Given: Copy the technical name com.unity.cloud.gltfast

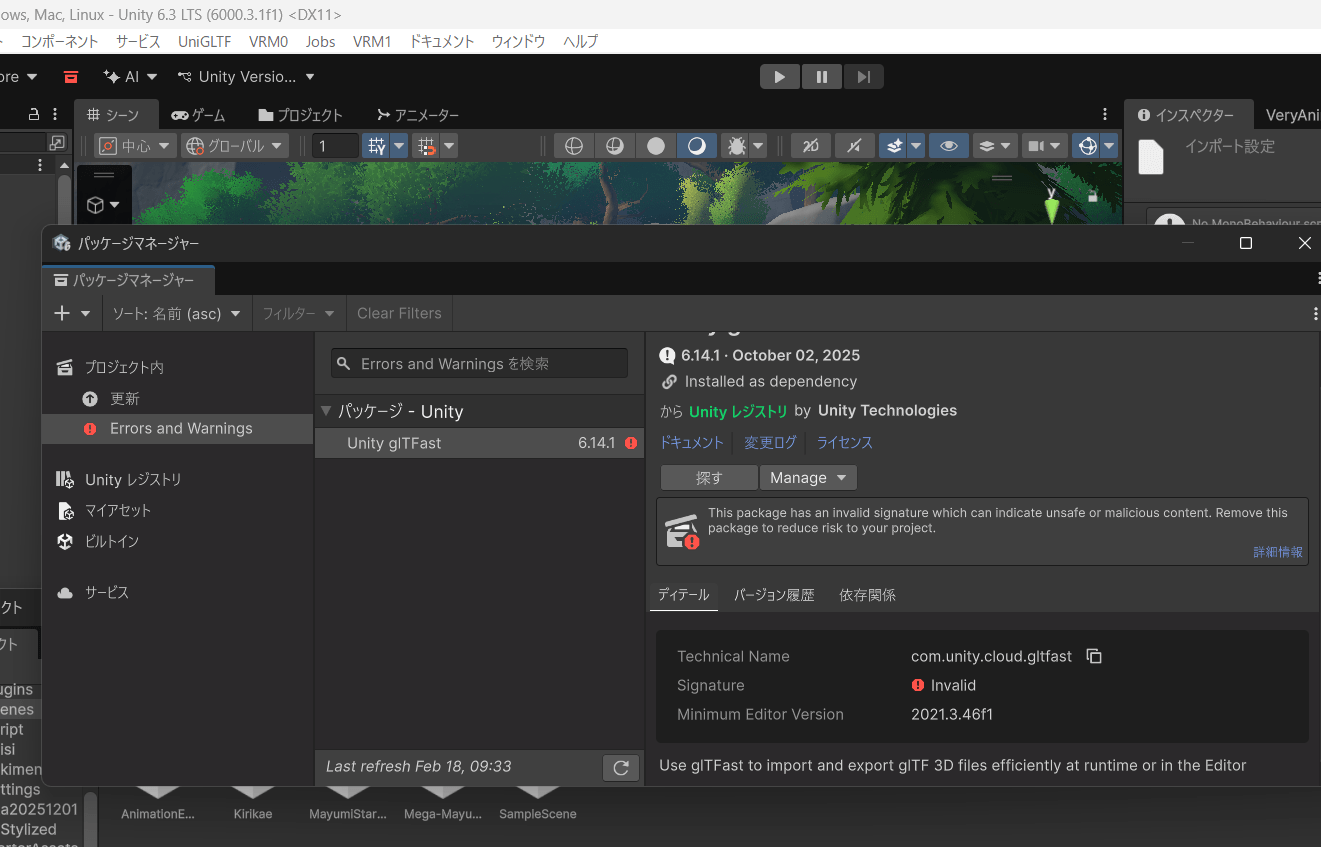Looking at the screenshot, I should point(1094,656).
